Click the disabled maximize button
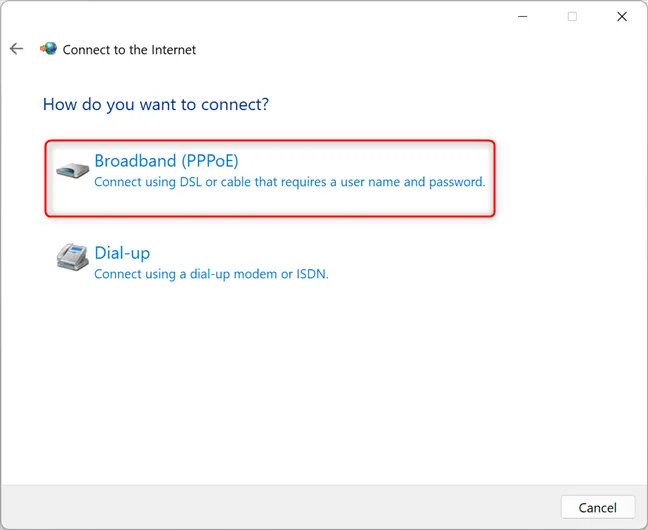 (x=572, y=17)
